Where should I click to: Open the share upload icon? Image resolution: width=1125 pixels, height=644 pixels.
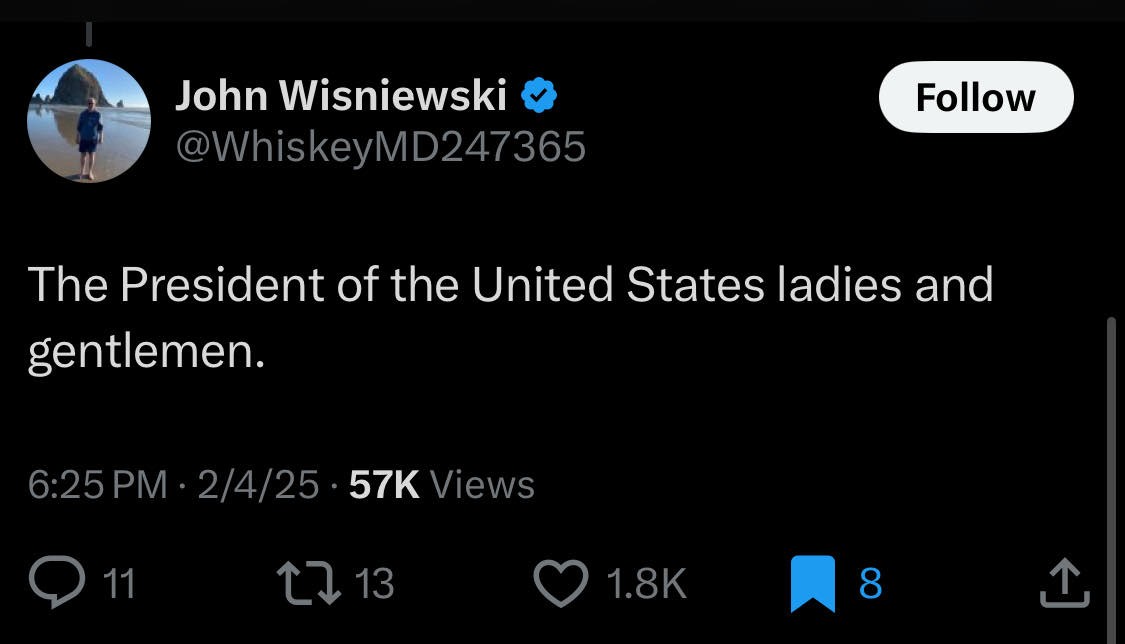coord(1063,580)
